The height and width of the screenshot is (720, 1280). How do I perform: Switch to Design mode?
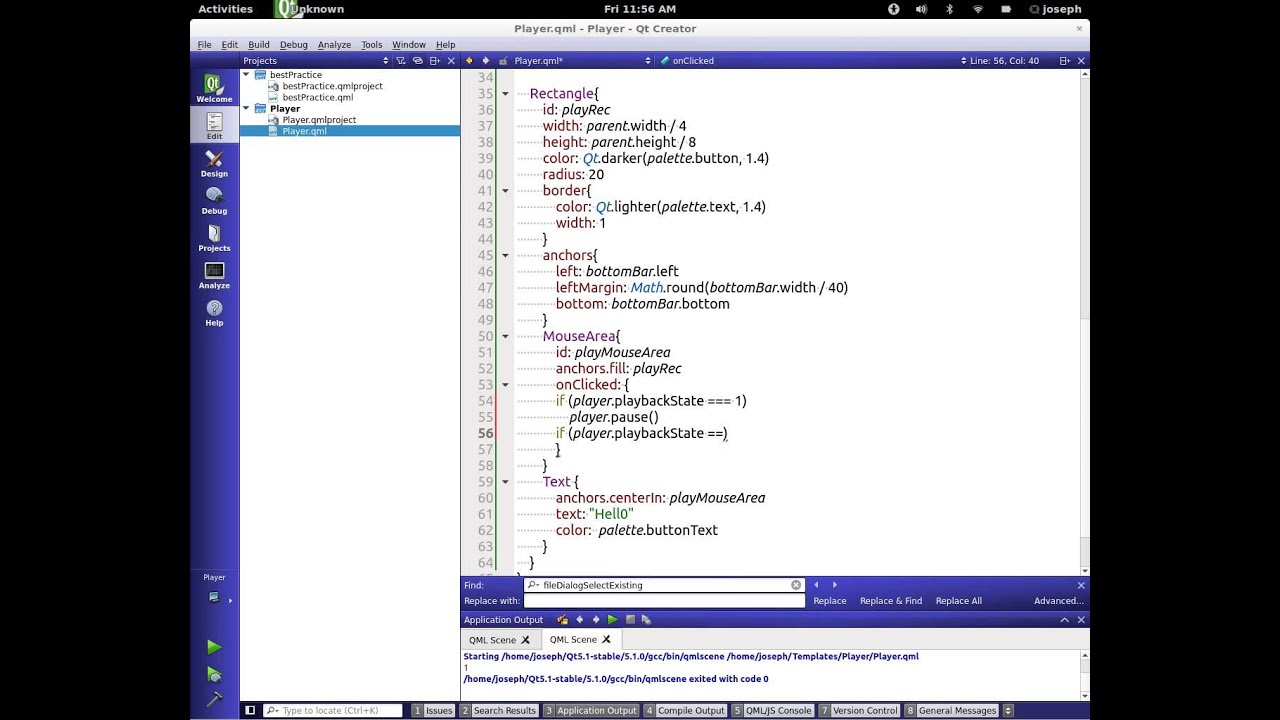(x=214, y=163)
